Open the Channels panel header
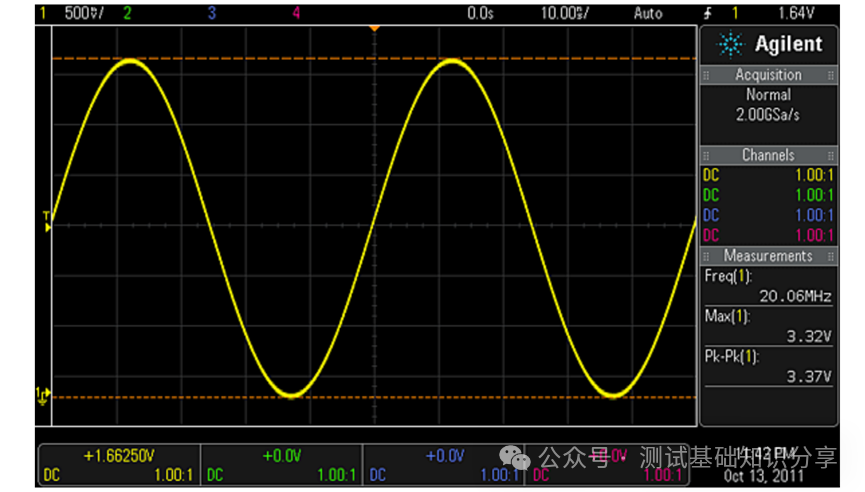Image resolution: width=865 pixels, height=492 pixels. click(x=768, y=155)
